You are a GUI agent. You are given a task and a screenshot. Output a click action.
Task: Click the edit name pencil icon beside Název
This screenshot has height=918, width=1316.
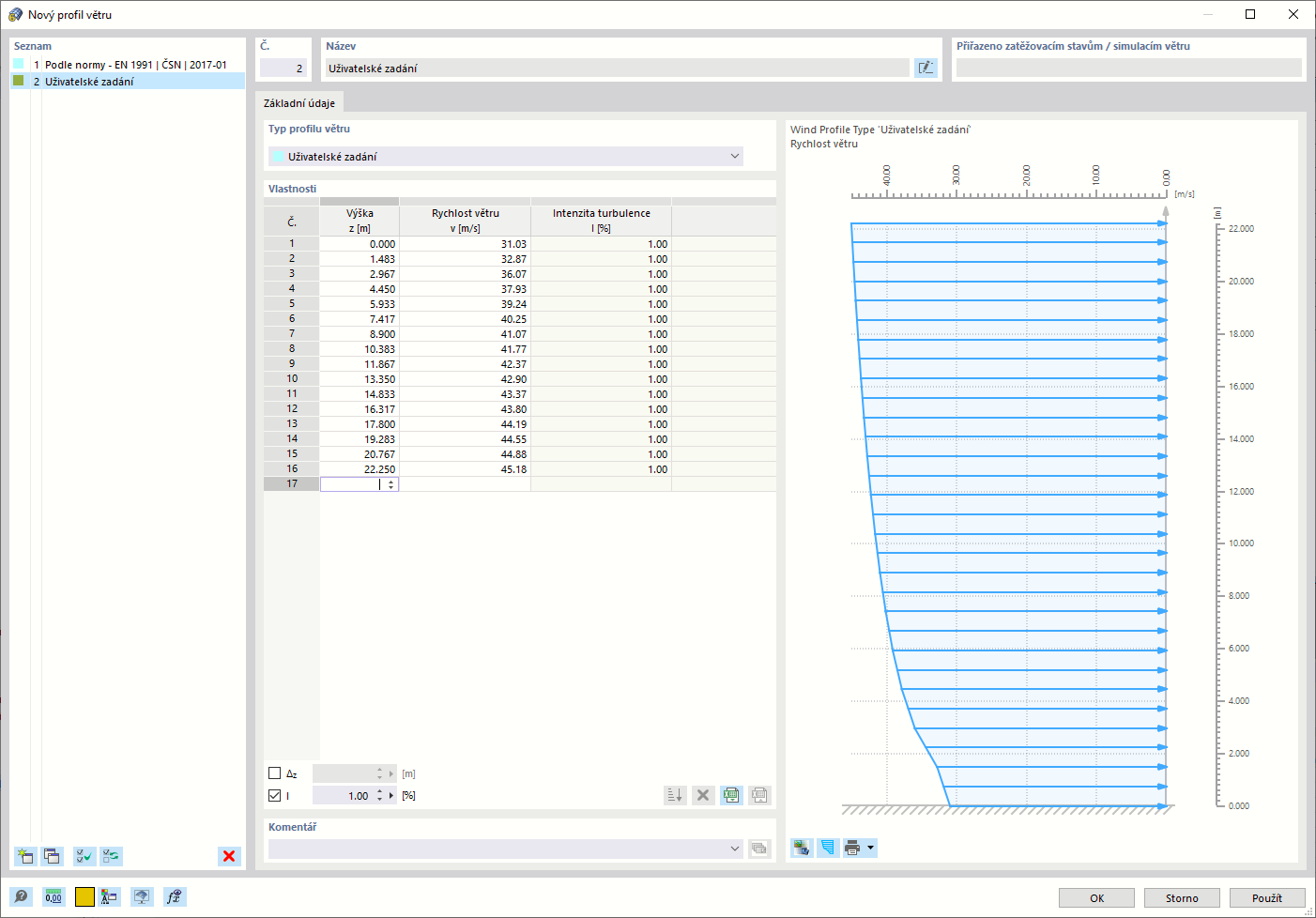click(926, 68)
